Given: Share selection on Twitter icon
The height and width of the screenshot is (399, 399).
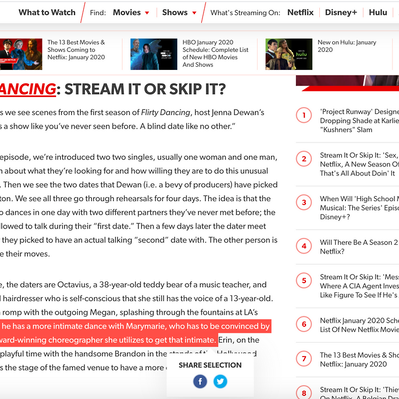Looking at the screenshot, I should (220, 381).
